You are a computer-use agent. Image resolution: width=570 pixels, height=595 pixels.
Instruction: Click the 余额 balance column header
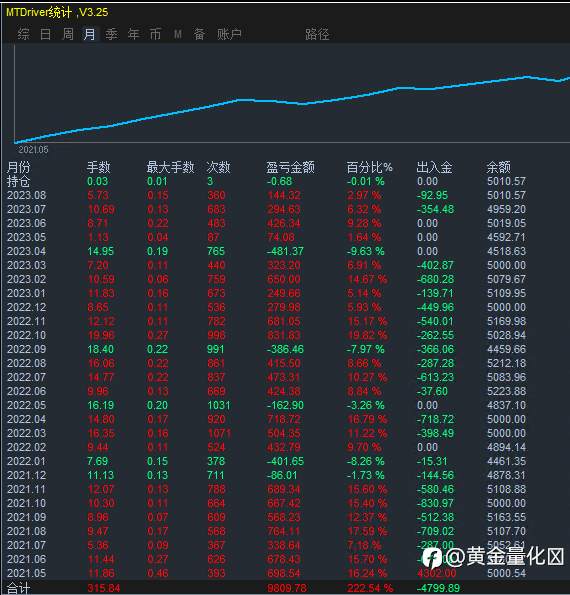click(x=499, y=167)
